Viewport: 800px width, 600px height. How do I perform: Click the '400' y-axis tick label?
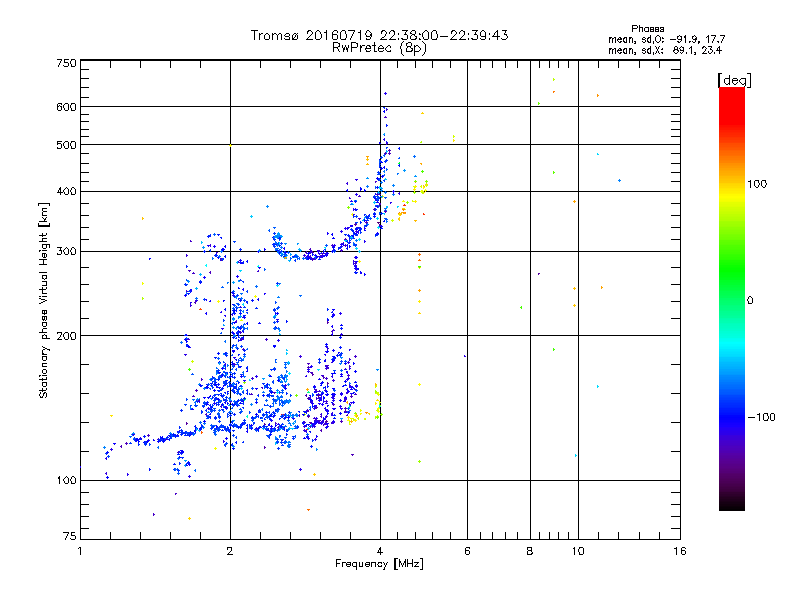[x=66, y=192]
